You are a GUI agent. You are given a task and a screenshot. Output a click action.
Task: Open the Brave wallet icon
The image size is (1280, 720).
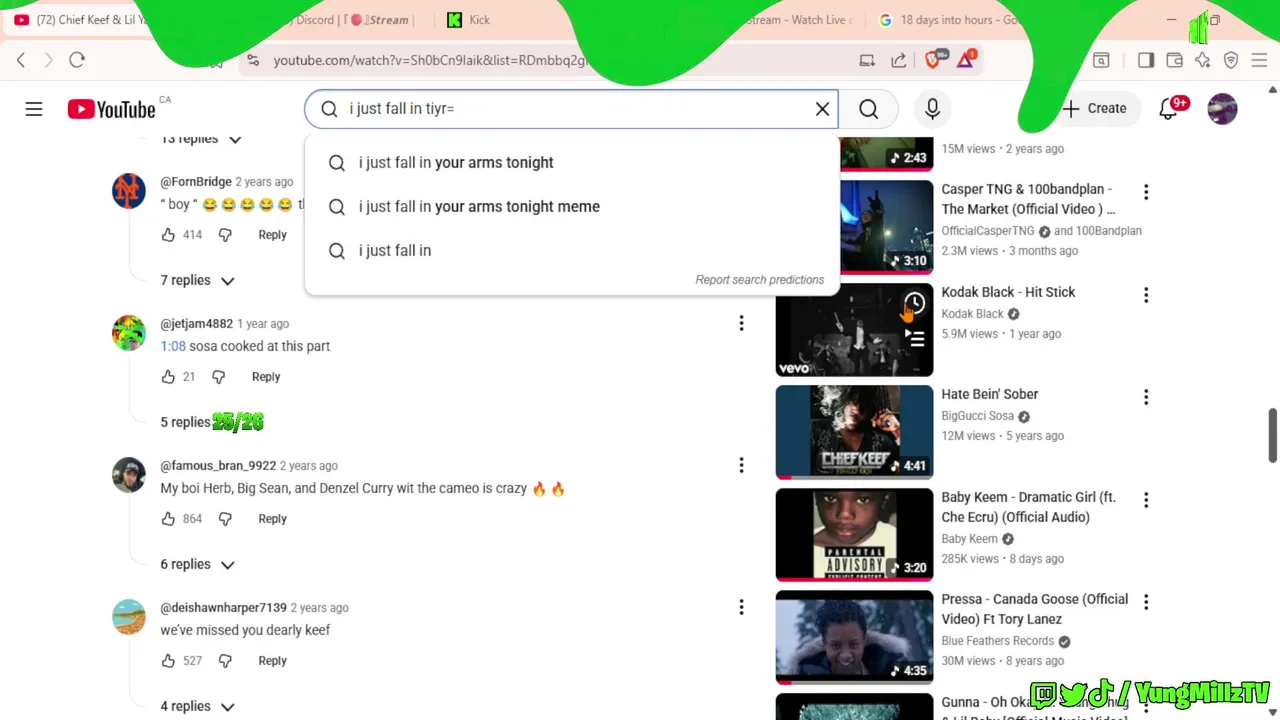click(x=1175, y=60)
